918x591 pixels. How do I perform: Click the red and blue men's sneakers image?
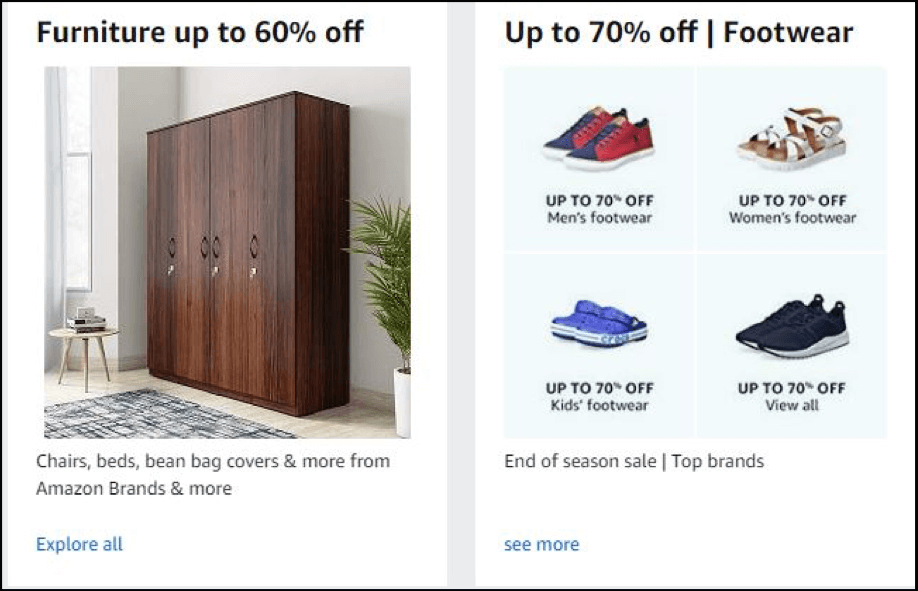point(599,137)
